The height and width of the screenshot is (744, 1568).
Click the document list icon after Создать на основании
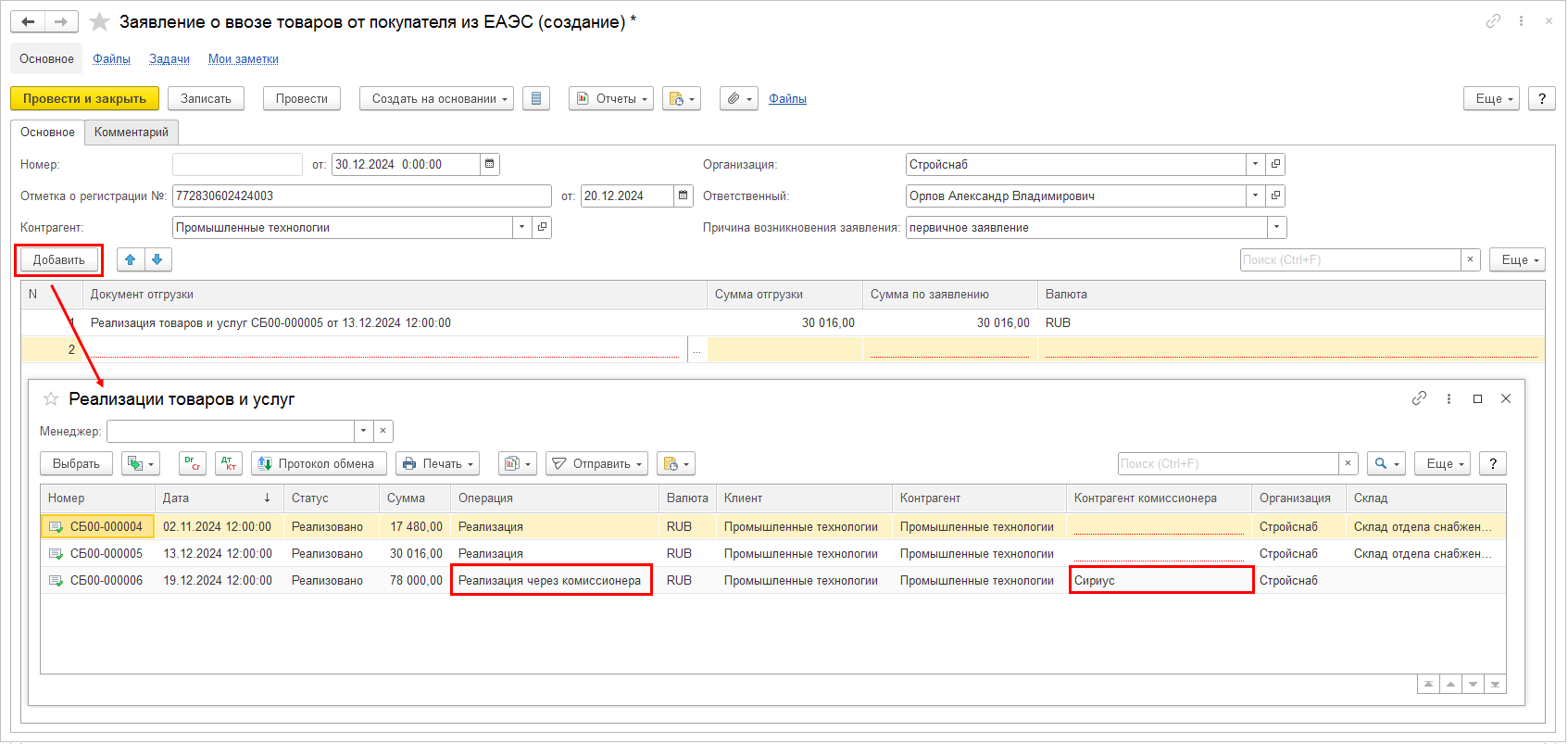click(x=536, y=99)
